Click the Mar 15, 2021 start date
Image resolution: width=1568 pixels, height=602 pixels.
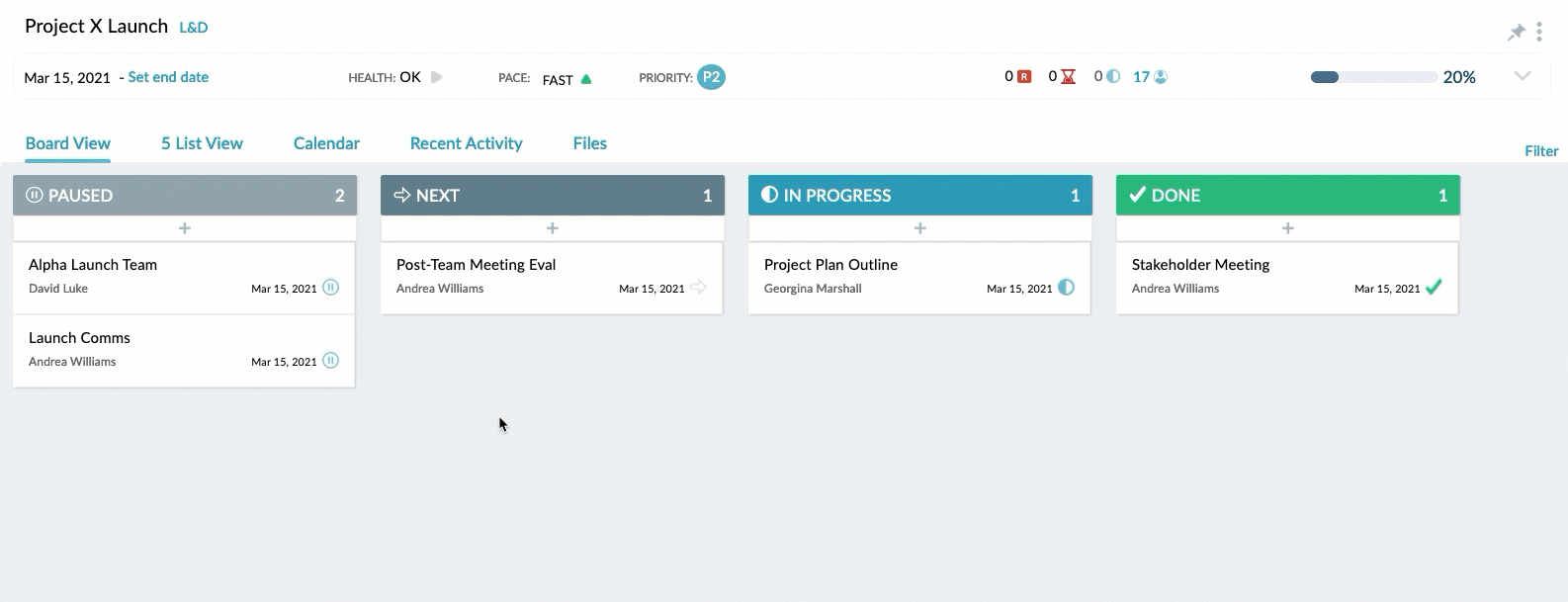pos(67,78)
